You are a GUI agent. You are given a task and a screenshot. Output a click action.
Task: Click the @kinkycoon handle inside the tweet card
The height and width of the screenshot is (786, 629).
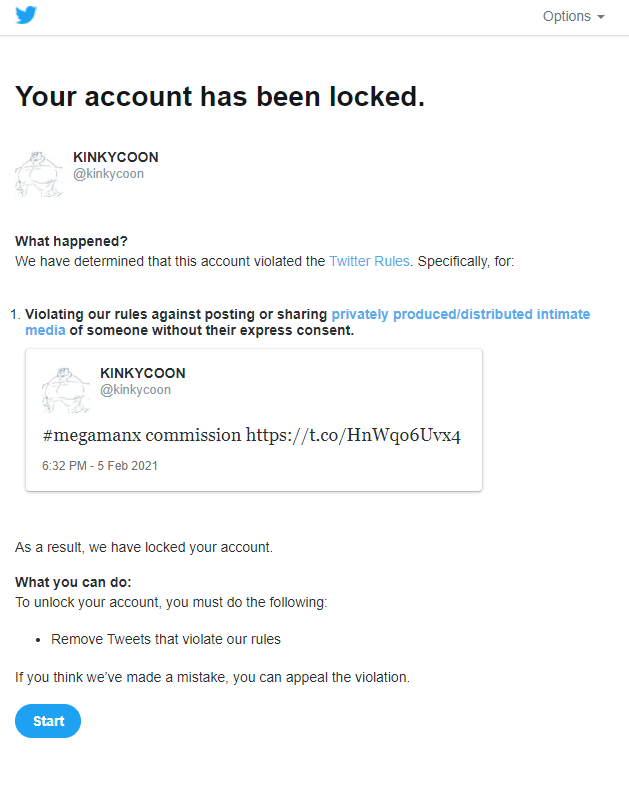pos(135,390)
